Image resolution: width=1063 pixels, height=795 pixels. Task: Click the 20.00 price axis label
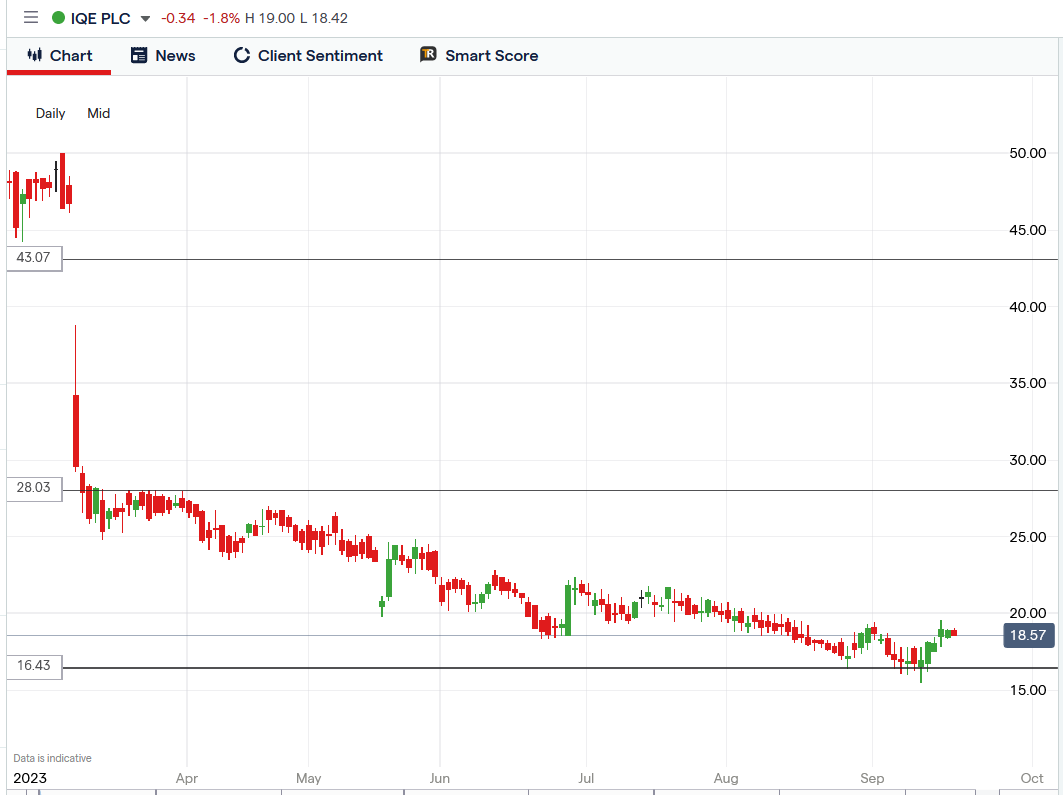coord(1028,613)
